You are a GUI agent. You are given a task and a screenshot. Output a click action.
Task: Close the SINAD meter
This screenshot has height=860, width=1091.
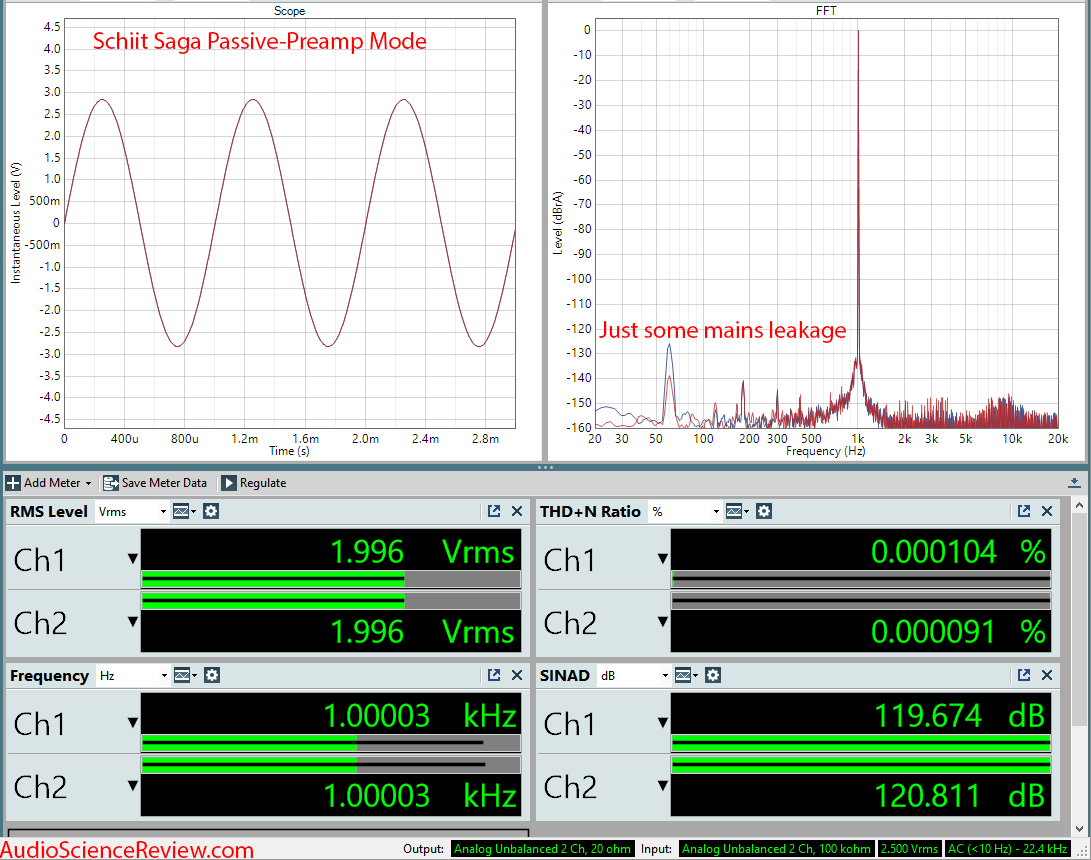[1046, 675]
